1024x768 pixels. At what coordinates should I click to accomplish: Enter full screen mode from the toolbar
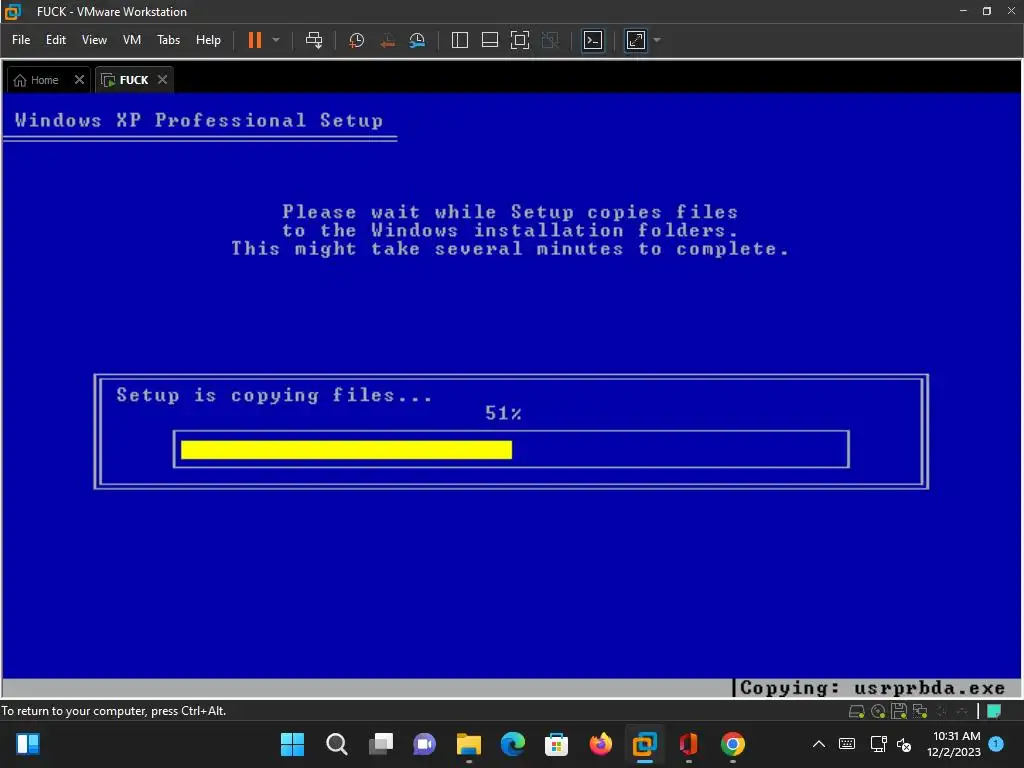[520, 40]
